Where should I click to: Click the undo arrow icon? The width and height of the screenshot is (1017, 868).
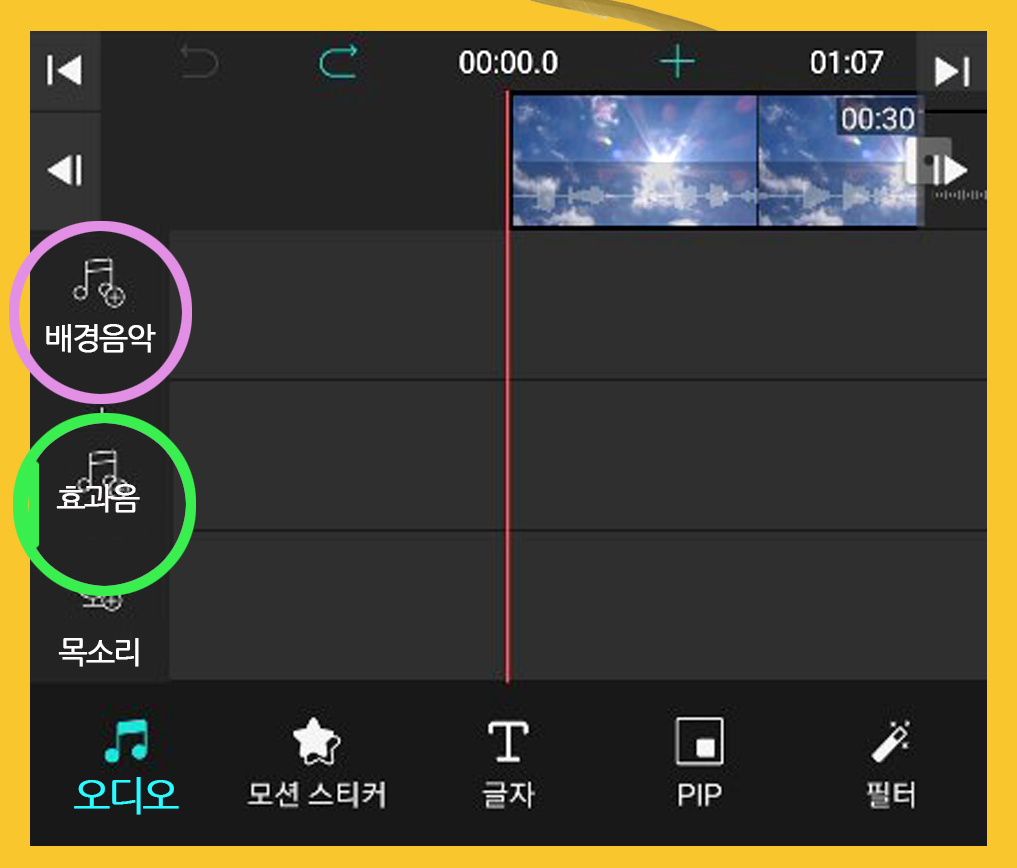pyautogui.click(x=199, y=62)
